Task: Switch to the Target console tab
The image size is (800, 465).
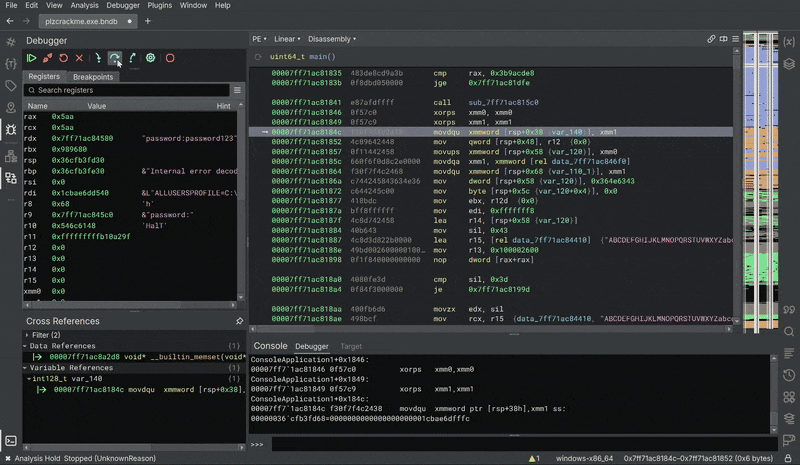Action: pyautogui.click(x=351, y=346)
